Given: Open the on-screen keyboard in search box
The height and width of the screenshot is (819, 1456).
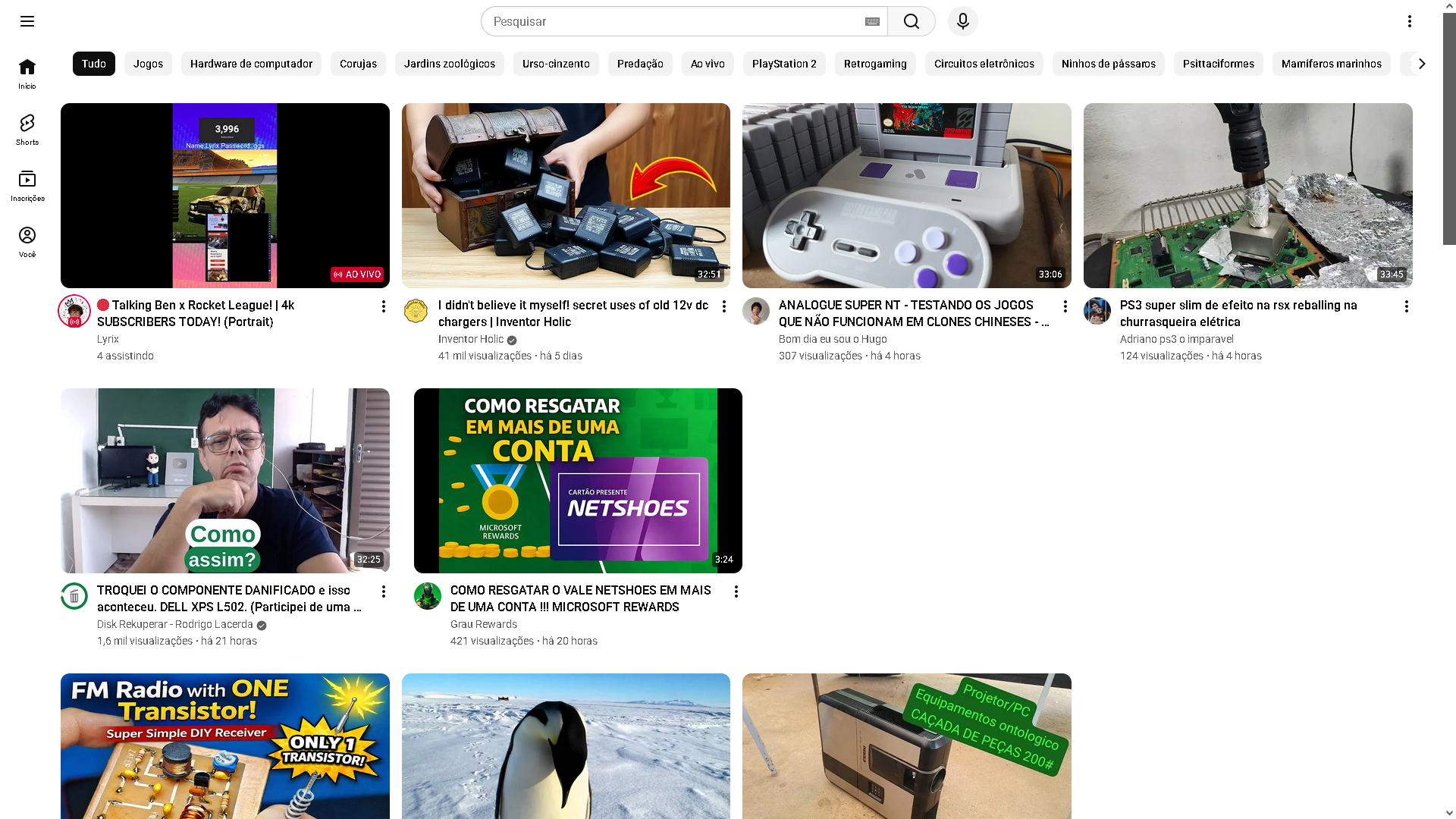Looking at the screenshot, I should click(872, 21).
